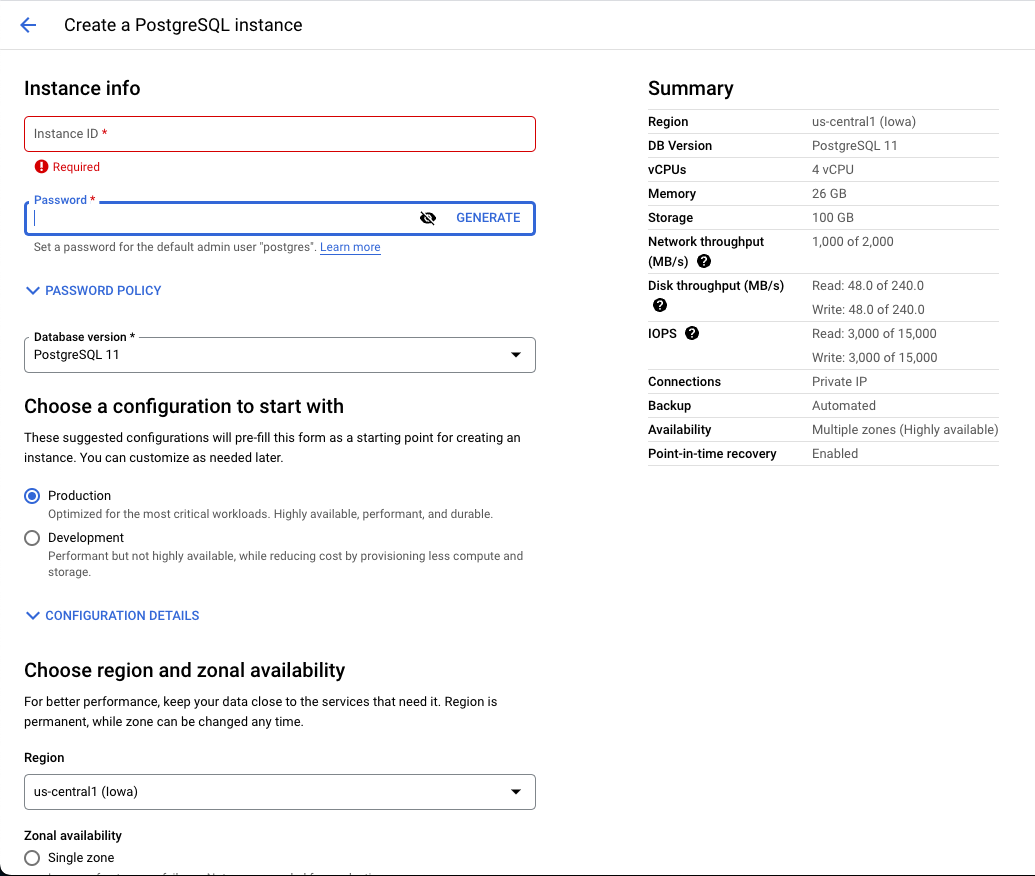Select the Production configuration option
The width and height of the screenshot is (1035, 876).
(31, 495)
